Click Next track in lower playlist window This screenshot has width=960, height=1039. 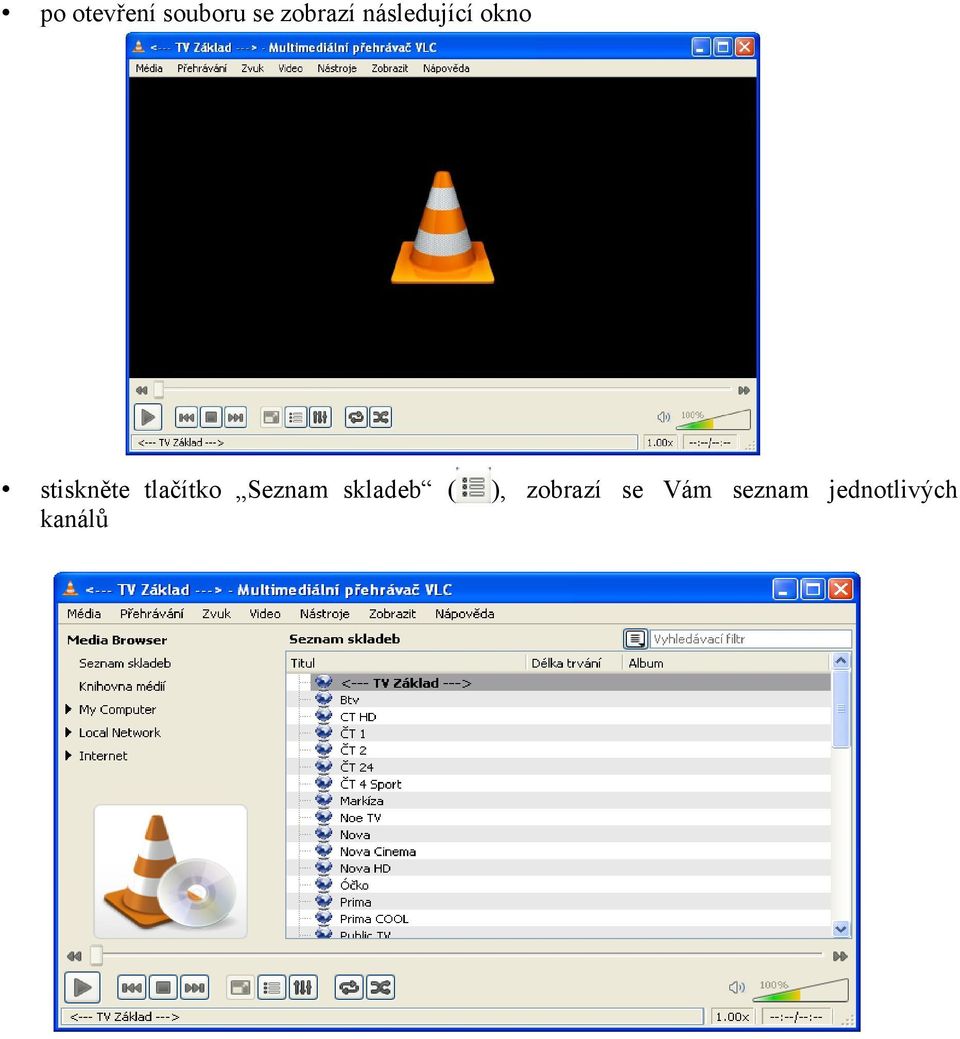[194, 988]
